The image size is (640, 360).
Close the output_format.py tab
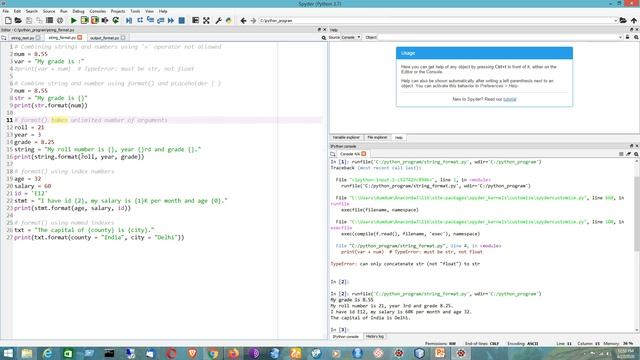coord(123,38)
